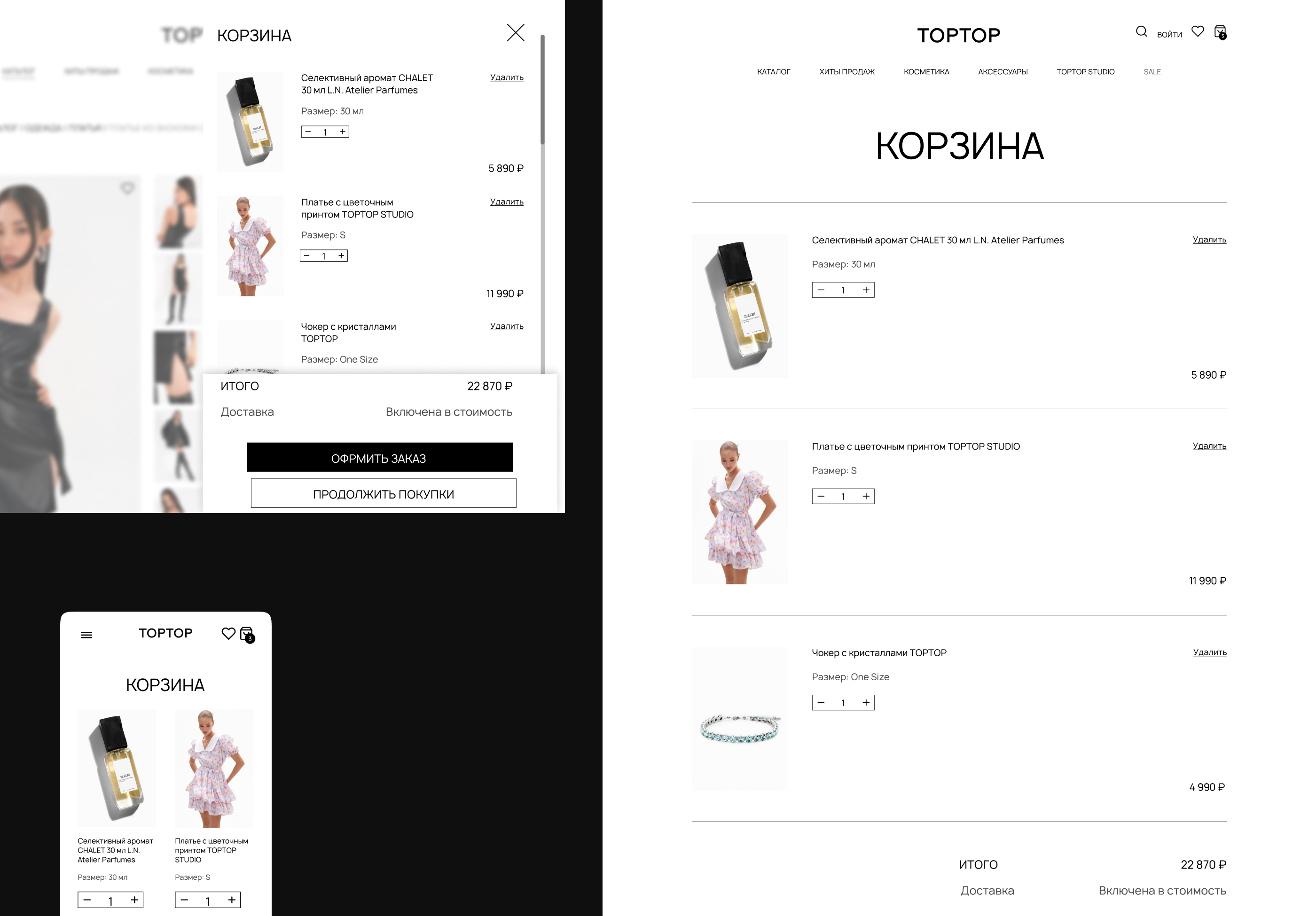
Task: Close the КОРЗИНА side panel with X
Action: pos(515,33)
